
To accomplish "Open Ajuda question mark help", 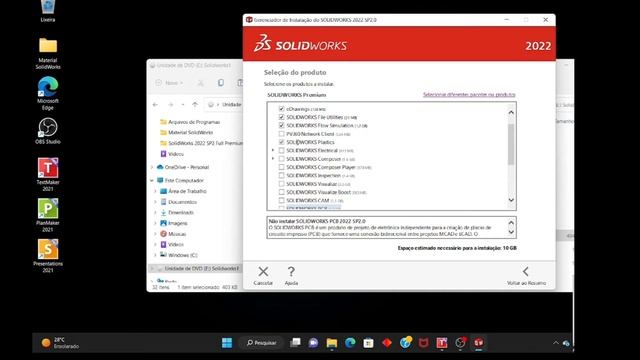I will pos(291,272).
